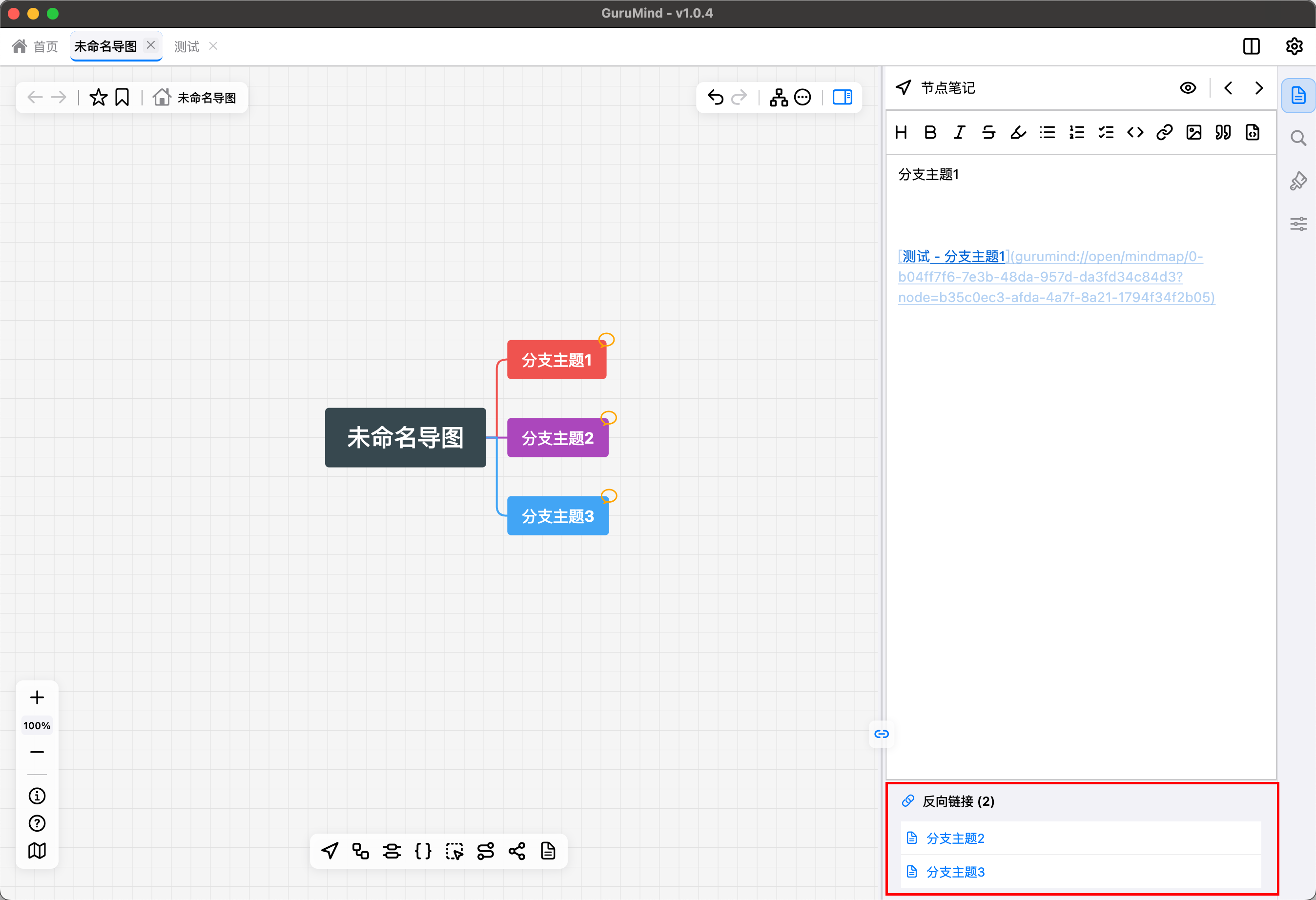Collapse the 反向链接 backlinks section
The height and width of the screenshot is (900, 1316).
click(x=958, y=801)
